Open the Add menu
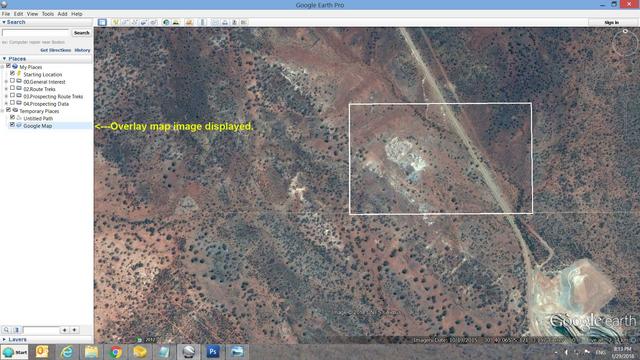The image size is (640, 360). pos(62,14)
